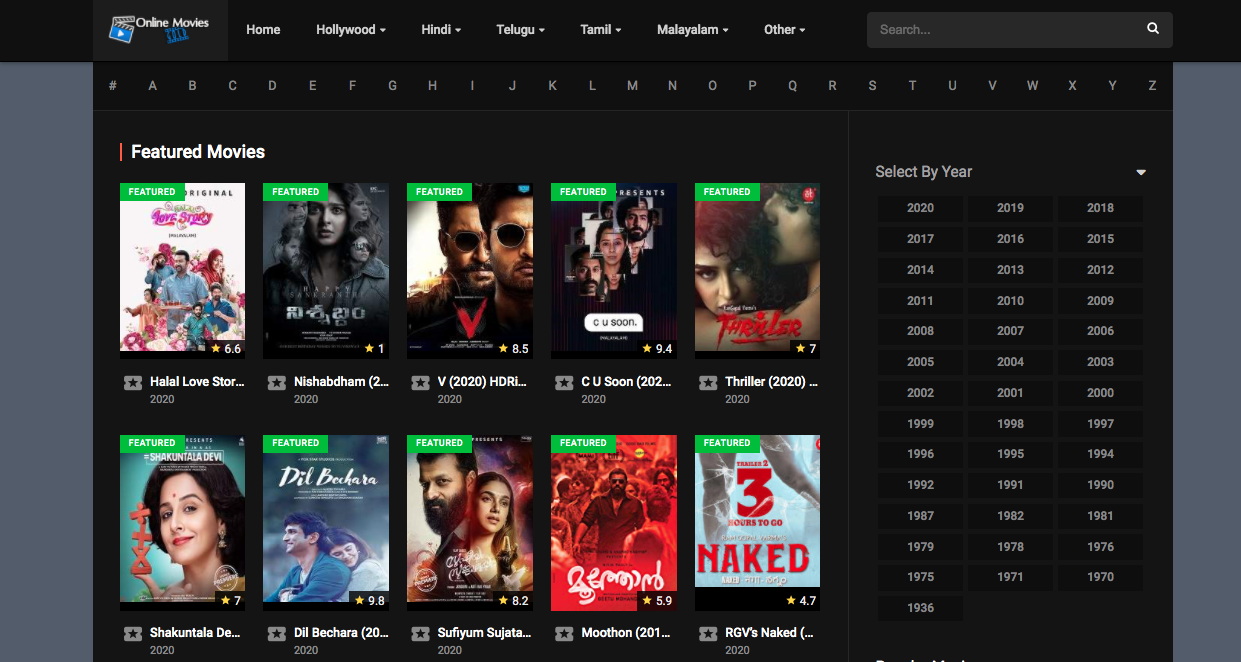The width and height of the screenshot is (1241, 662).
Task: Open the V movie poster thumbnail
Action: (470, 270)
